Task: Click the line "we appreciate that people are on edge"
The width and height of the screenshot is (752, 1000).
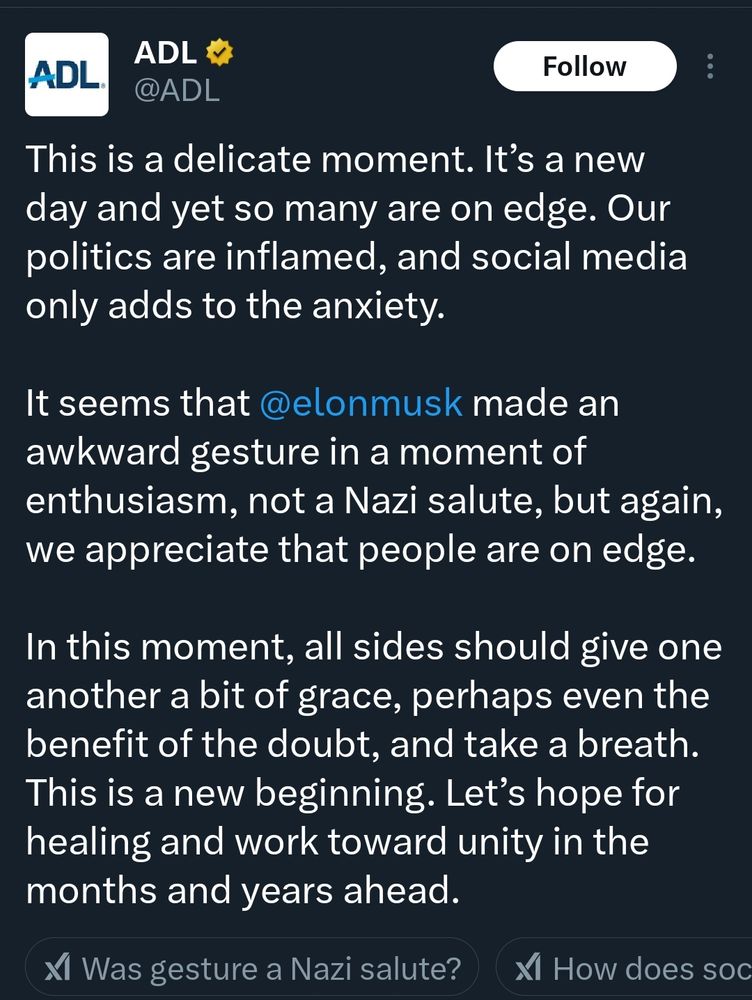Action: 360,549
